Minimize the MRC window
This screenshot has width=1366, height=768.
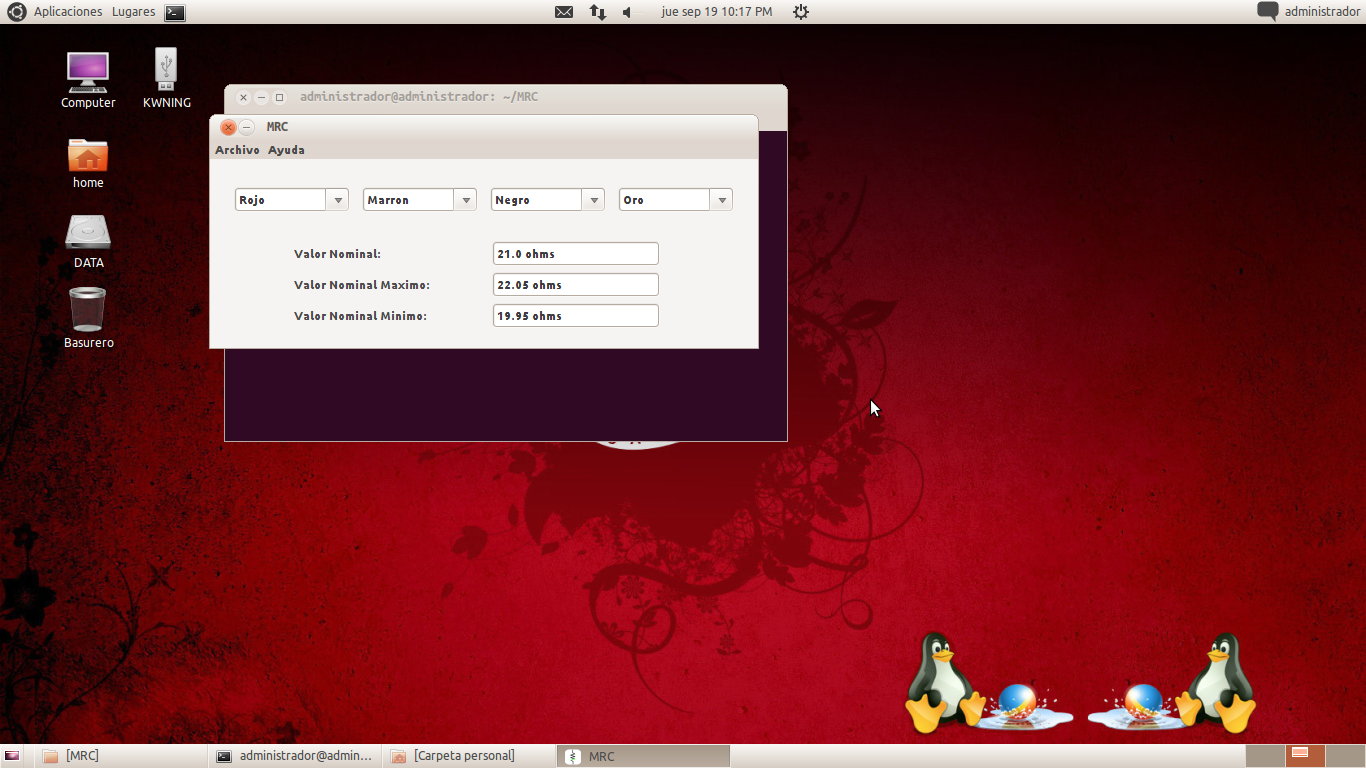point(247,127)
